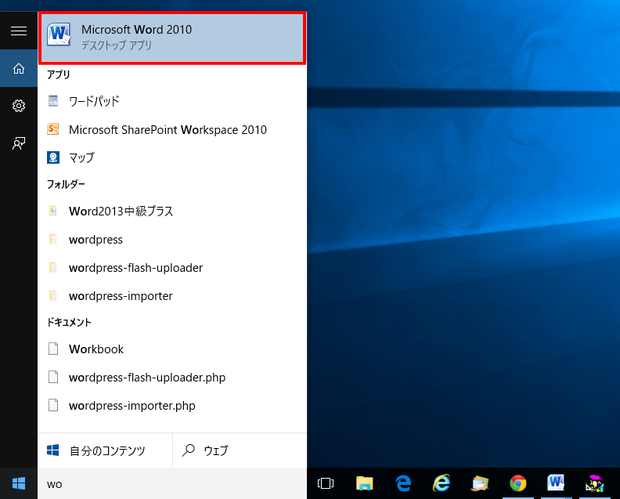Click the document icon beside Workbook
620x499 pixels.
[53, 349]
